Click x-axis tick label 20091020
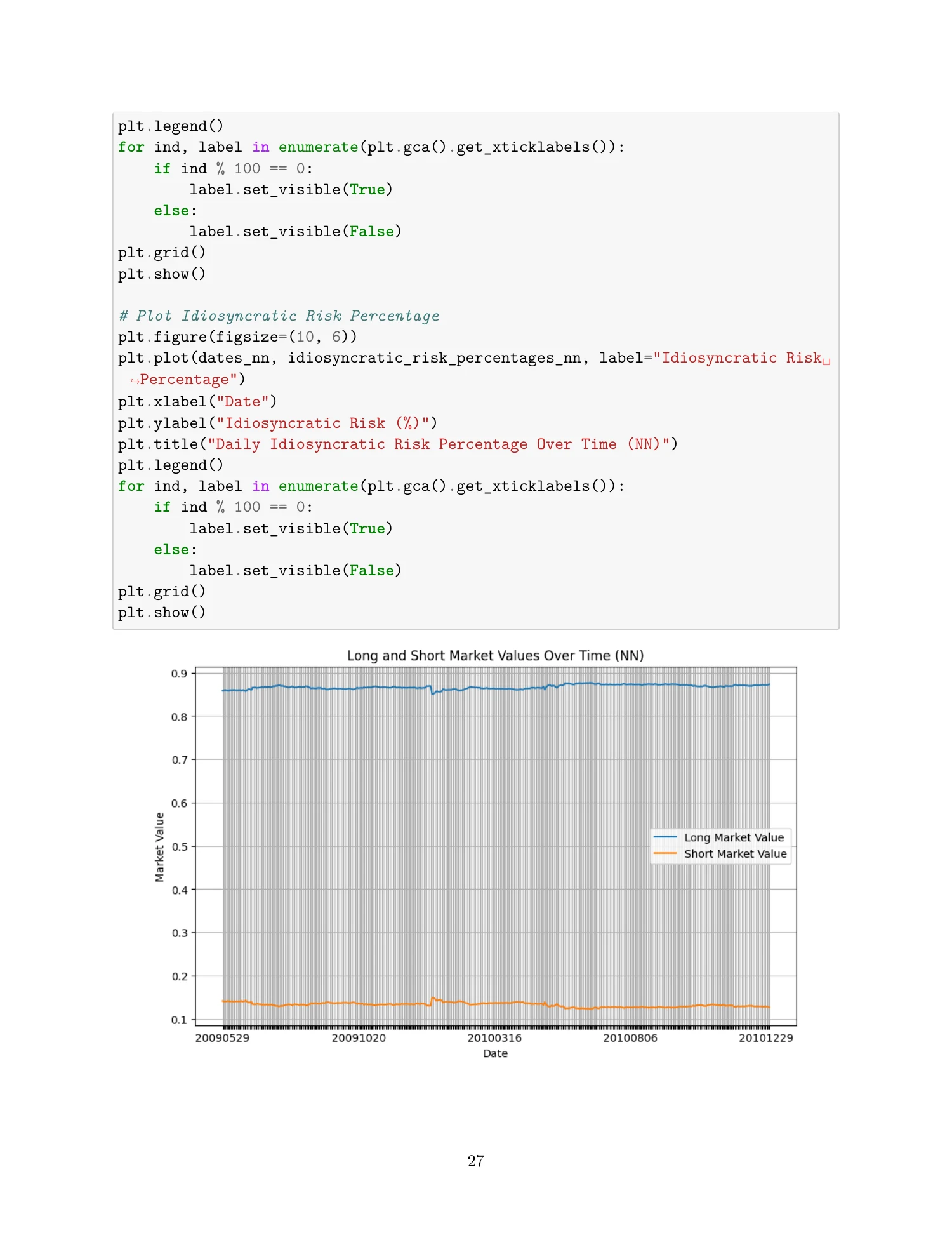This screenshot has width=952, height=1233. point(359,1038)
